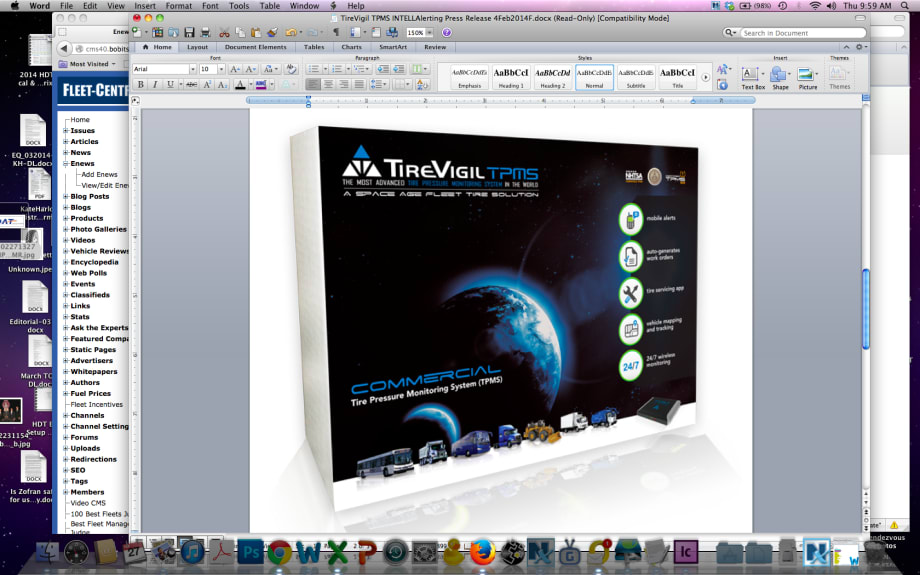Expand the Blog Posts tree node
The height and width of the screenshot is (575, 920).
[66, 196]
